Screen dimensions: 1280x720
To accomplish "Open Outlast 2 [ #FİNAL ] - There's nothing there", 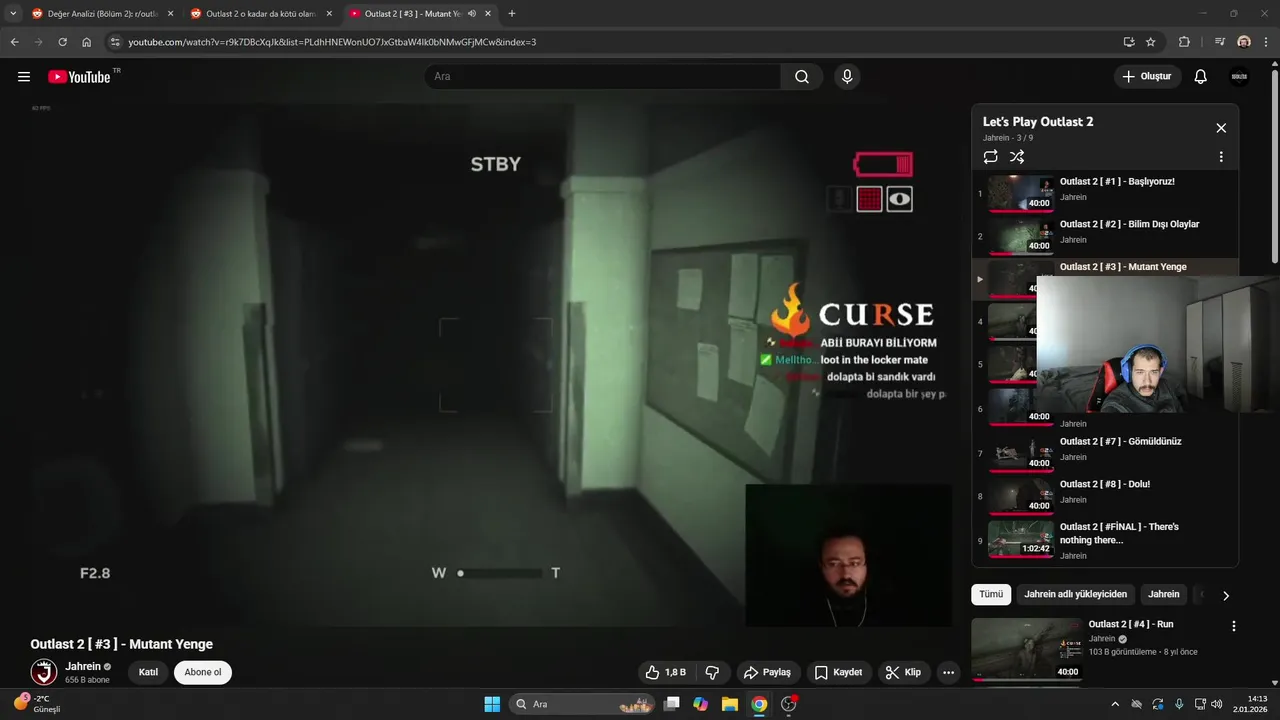I will tap(1105, 539).
